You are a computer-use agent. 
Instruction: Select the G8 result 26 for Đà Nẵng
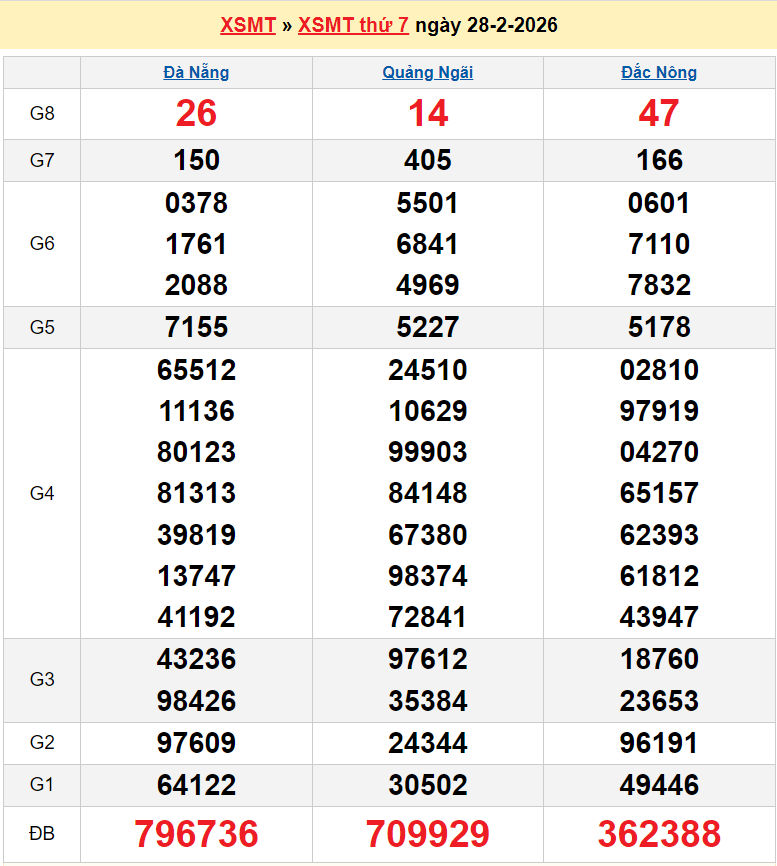point(196,113)
